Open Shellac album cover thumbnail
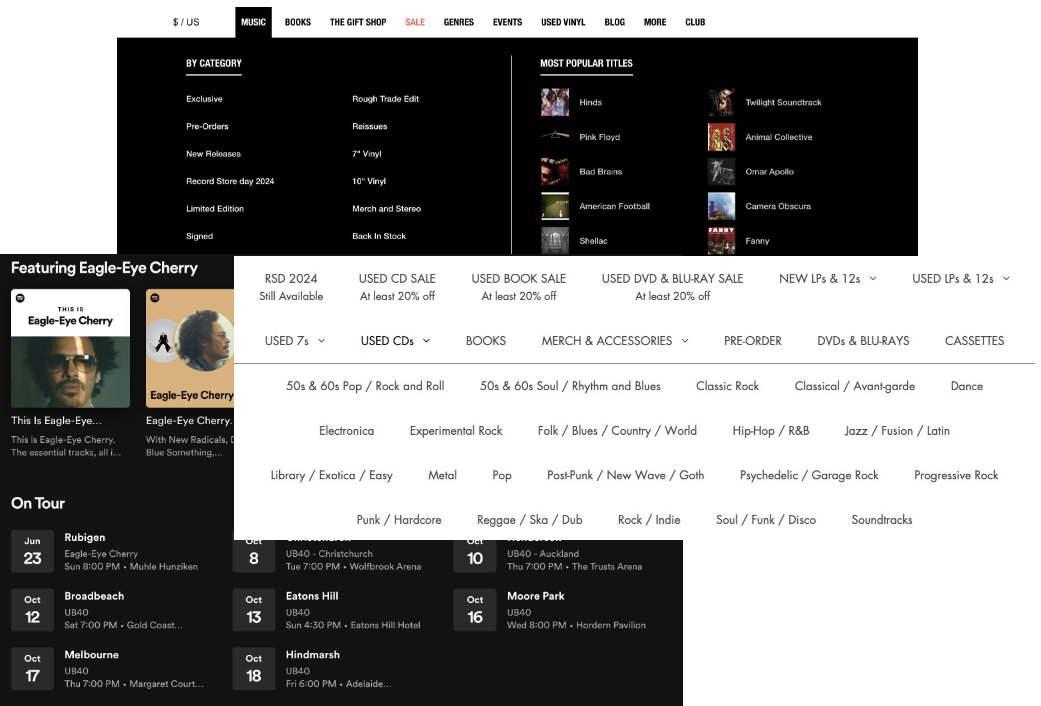Image resolution: width=1041 pixels, height=706 pixels. point(554,240)
